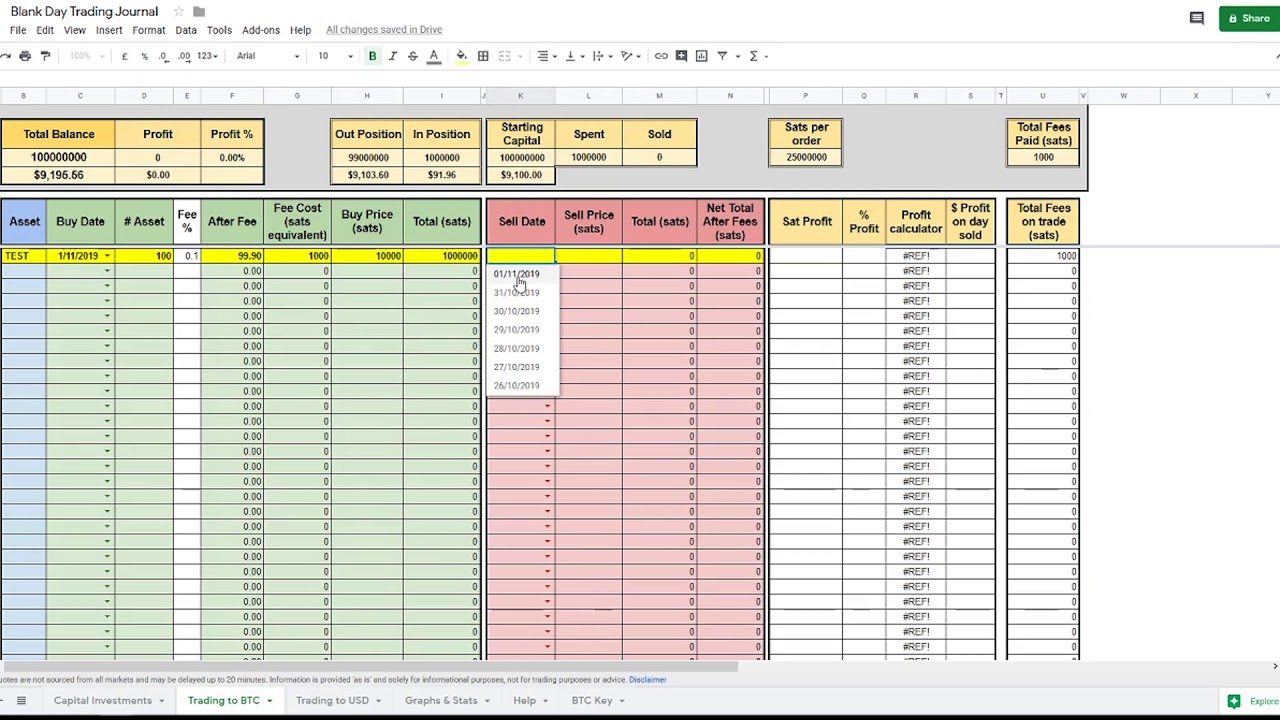Select column K header

520,96
